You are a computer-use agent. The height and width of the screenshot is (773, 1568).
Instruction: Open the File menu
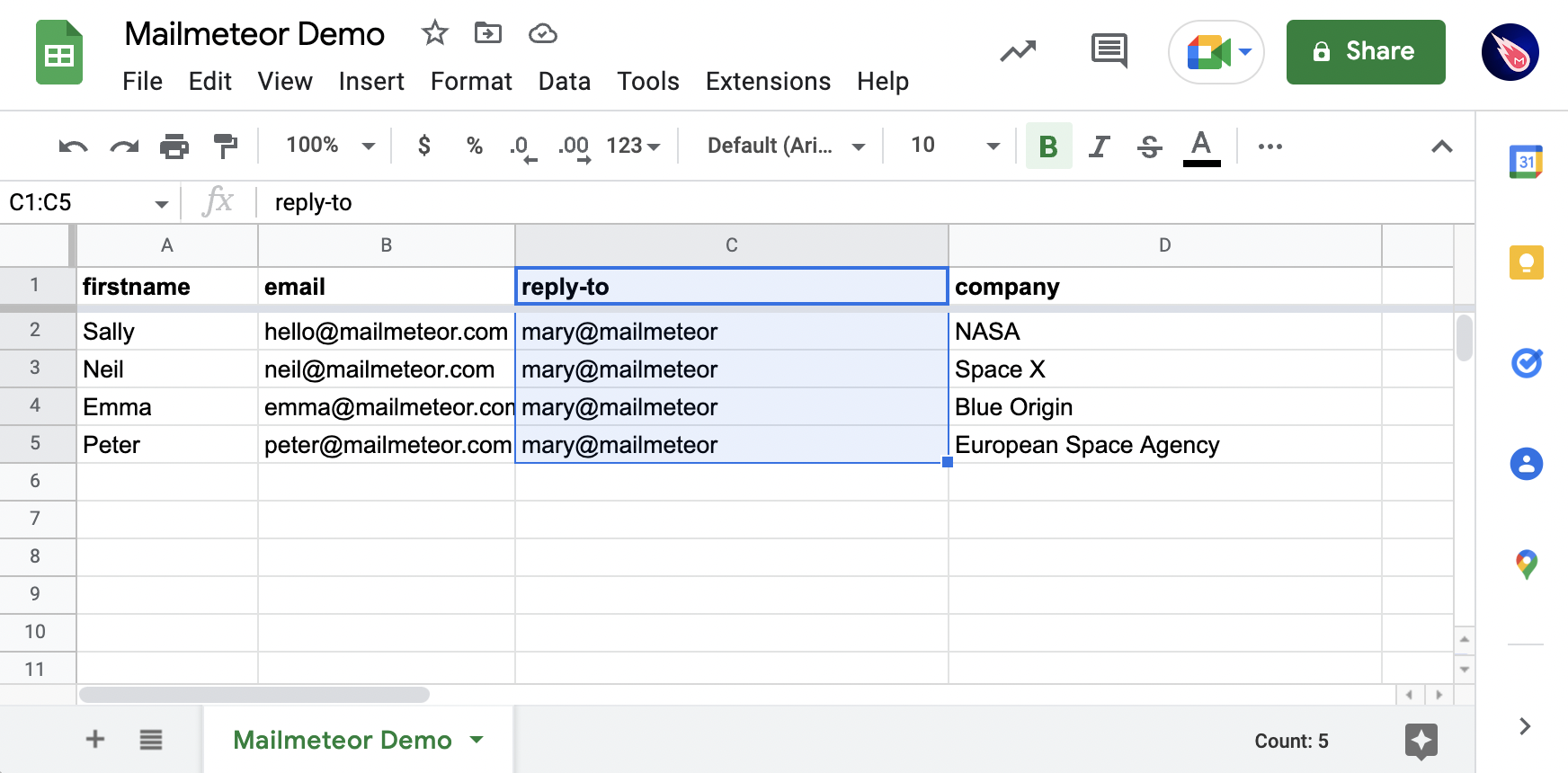pos(142,82)
